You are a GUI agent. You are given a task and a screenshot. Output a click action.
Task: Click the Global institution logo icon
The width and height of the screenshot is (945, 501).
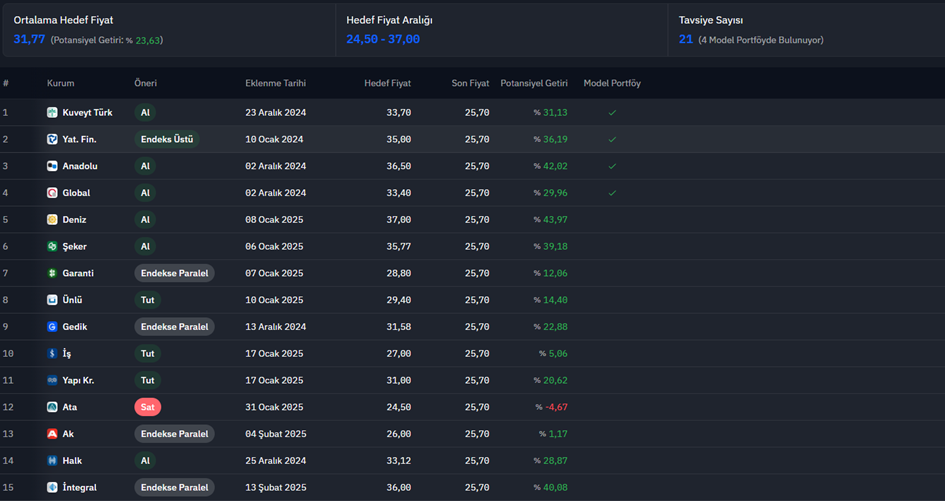[52, 193]
